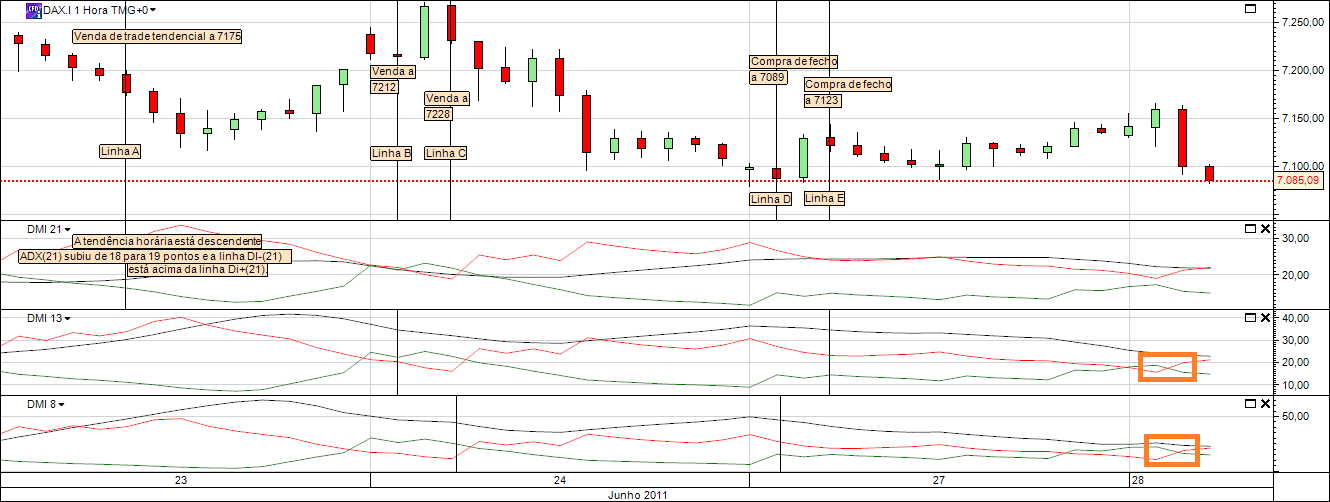The image size is (1330, 502).
Task: Click the '7228' annotation box
Action: [x=438, y=114]
